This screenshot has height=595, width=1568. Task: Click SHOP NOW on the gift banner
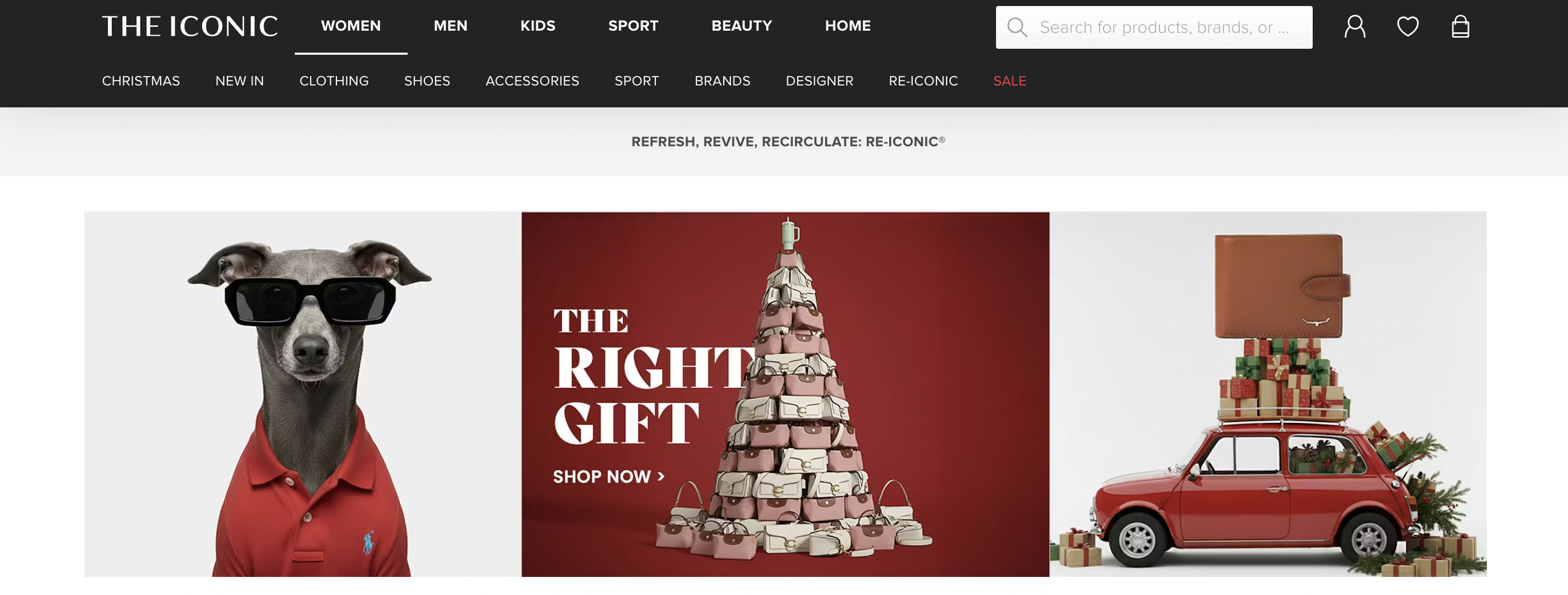click(608, 476)
